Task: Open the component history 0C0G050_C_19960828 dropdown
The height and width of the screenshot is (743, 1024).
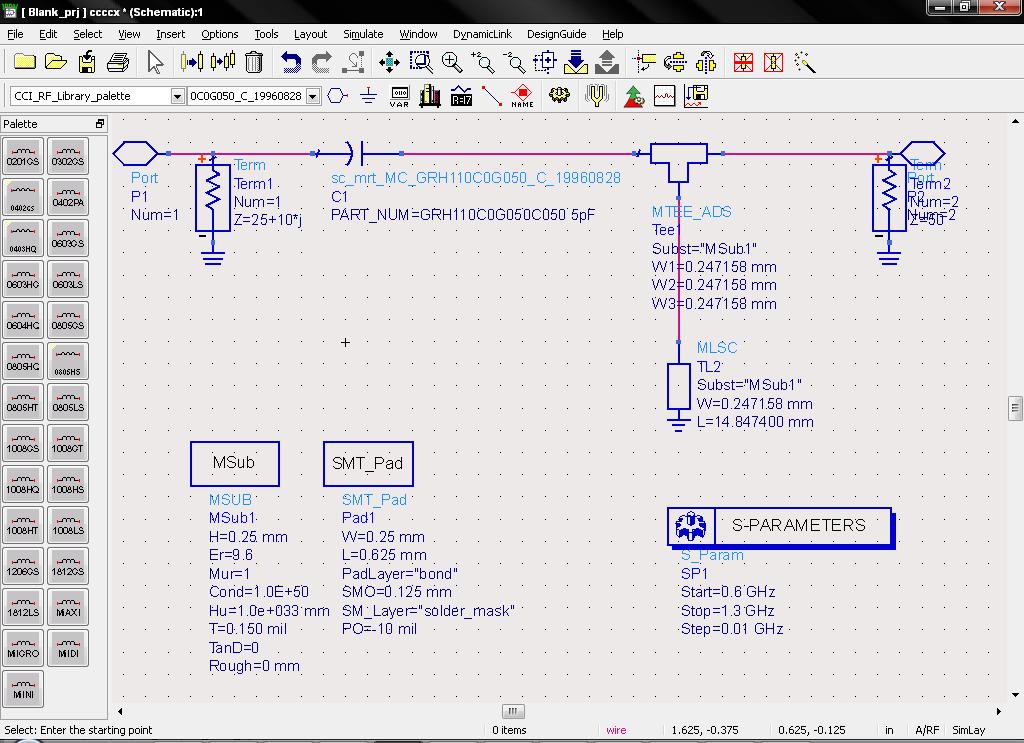Action: pos(313,96)
